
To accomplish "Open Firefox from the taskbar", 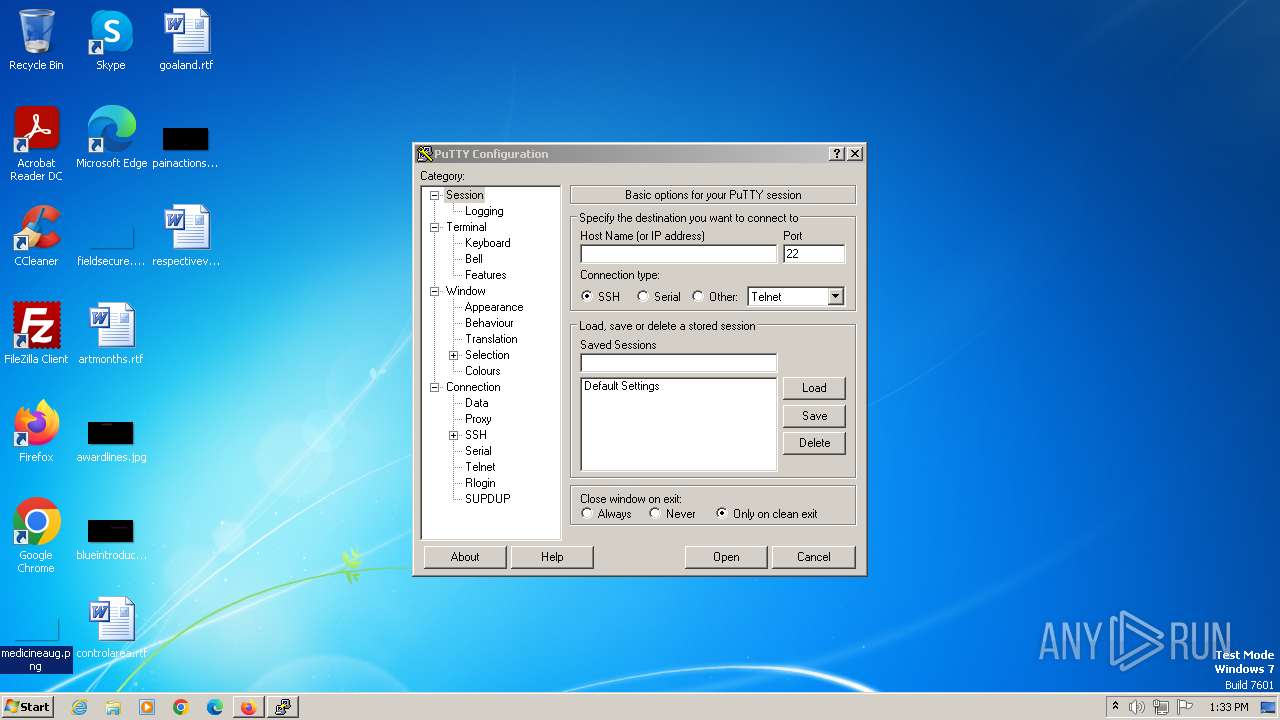I will point(248,707).
